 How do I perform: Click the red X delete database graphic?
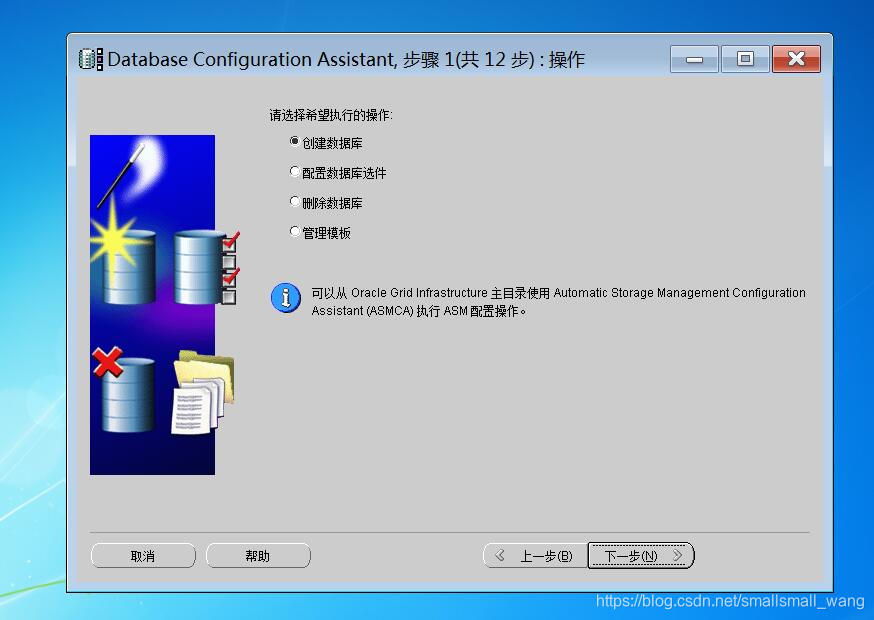[124, 390]
